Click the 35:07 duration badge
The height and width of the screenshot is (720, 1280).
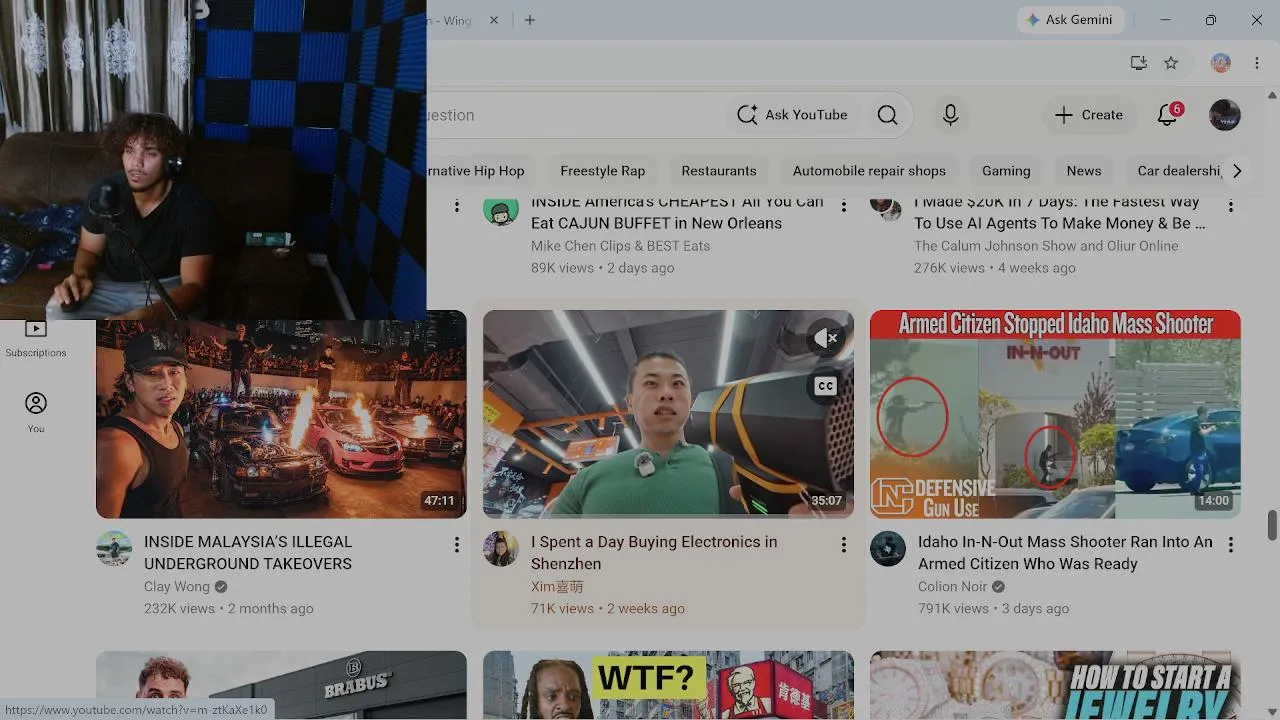click(826, 501)
